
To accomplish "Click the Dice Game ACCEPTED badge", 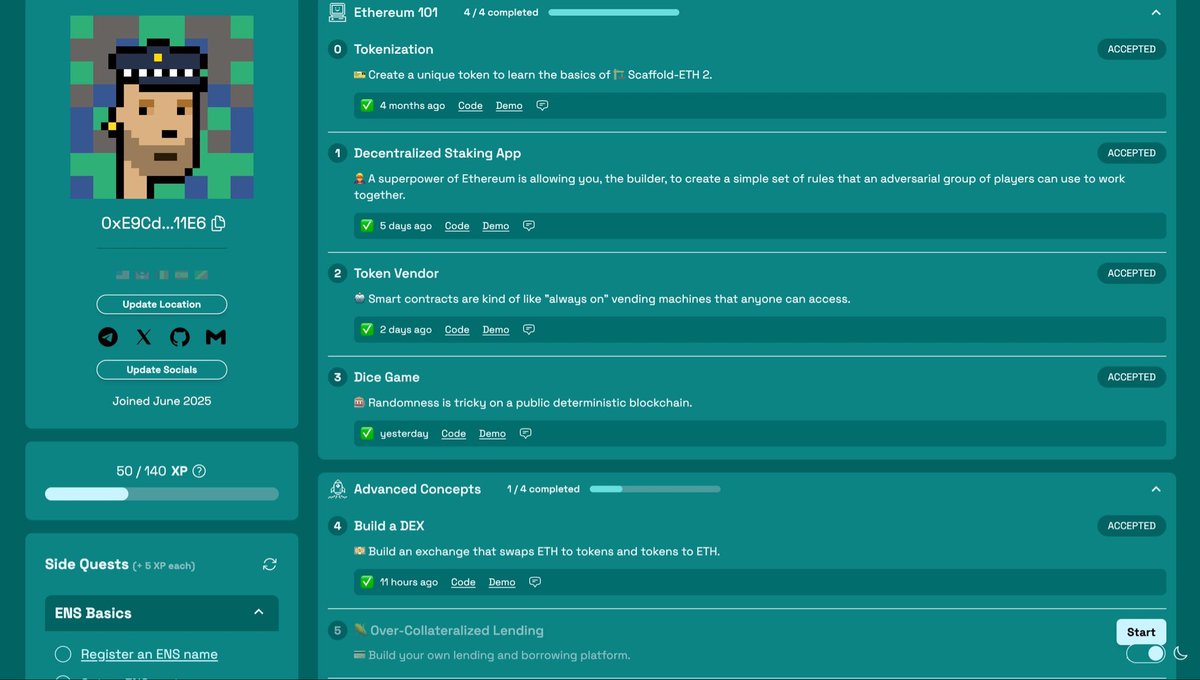I will point(1131,377).
